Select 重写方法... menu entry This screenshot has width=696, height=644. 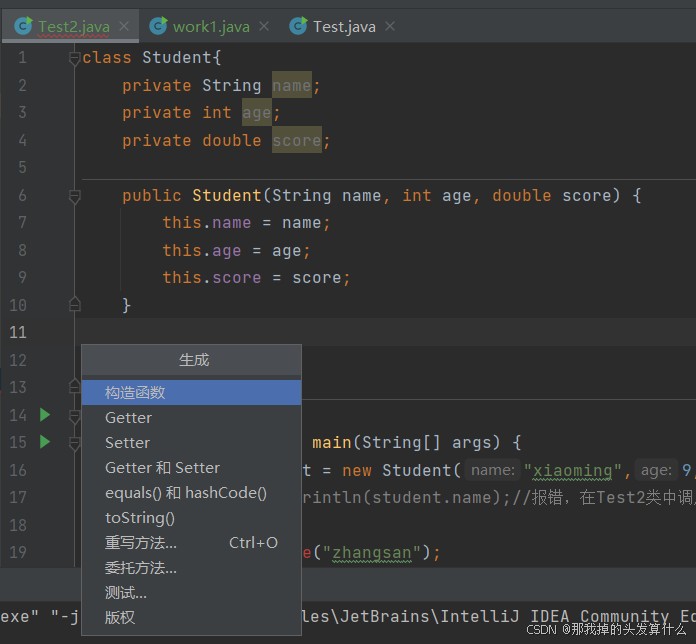pyautogui.click(x=191, y=543)
